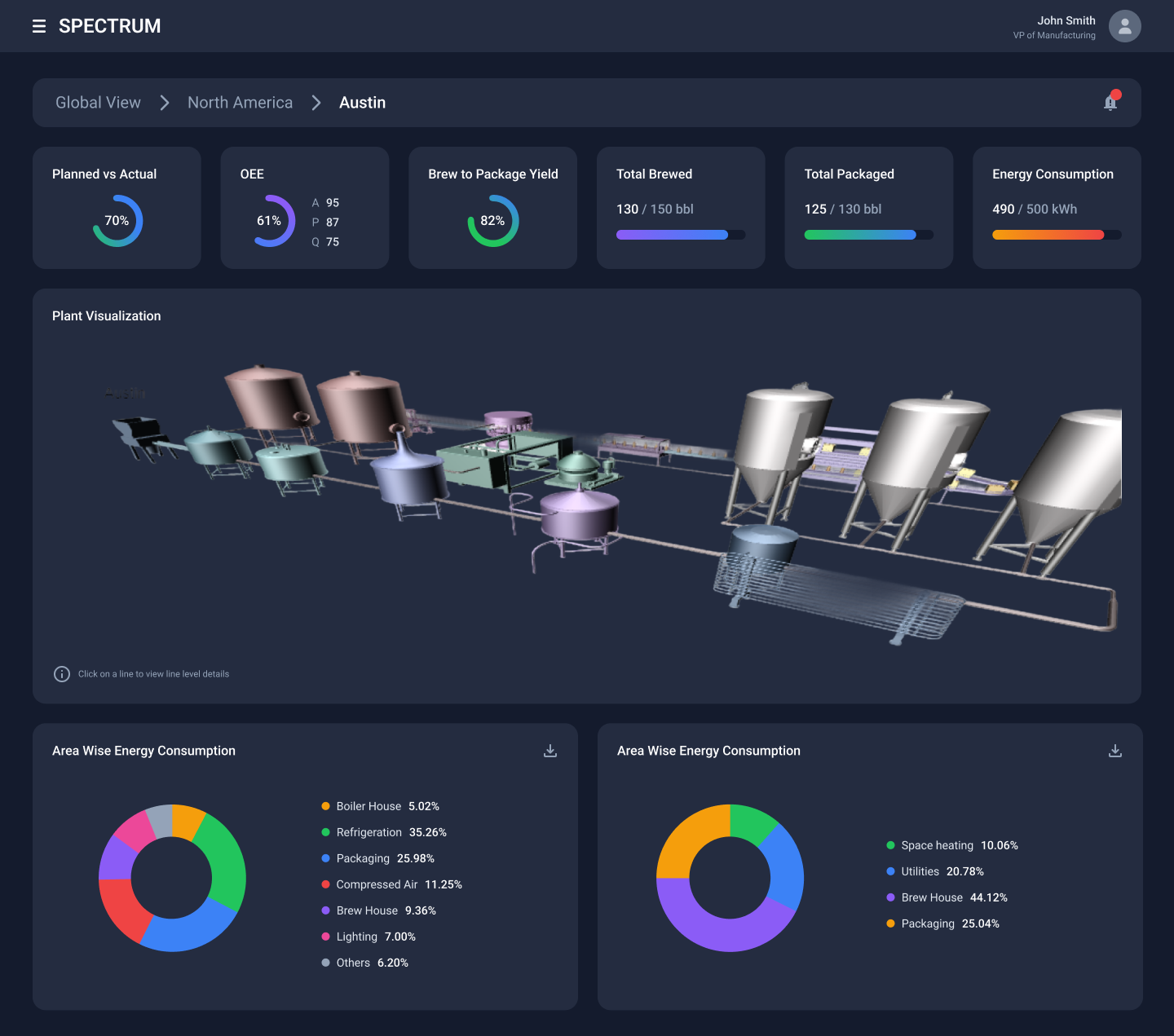The image size is (1174, 1036).
Task: Download the right Area Wise Energy Consumption chart
Action: click(x=1115, y=750)
